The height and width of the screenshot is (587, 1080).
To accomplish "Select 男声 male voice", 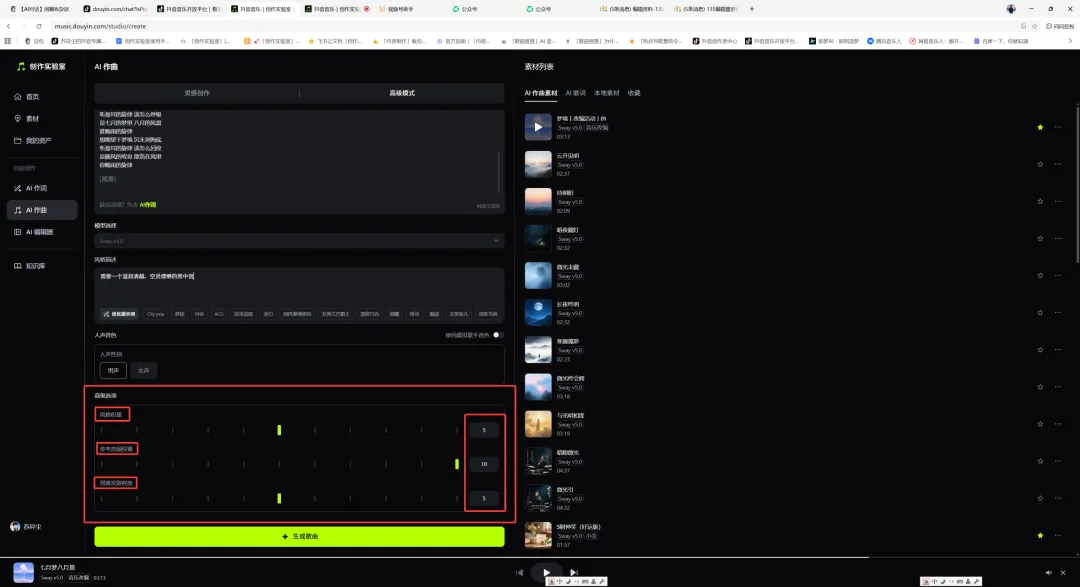I will point(113,371).
